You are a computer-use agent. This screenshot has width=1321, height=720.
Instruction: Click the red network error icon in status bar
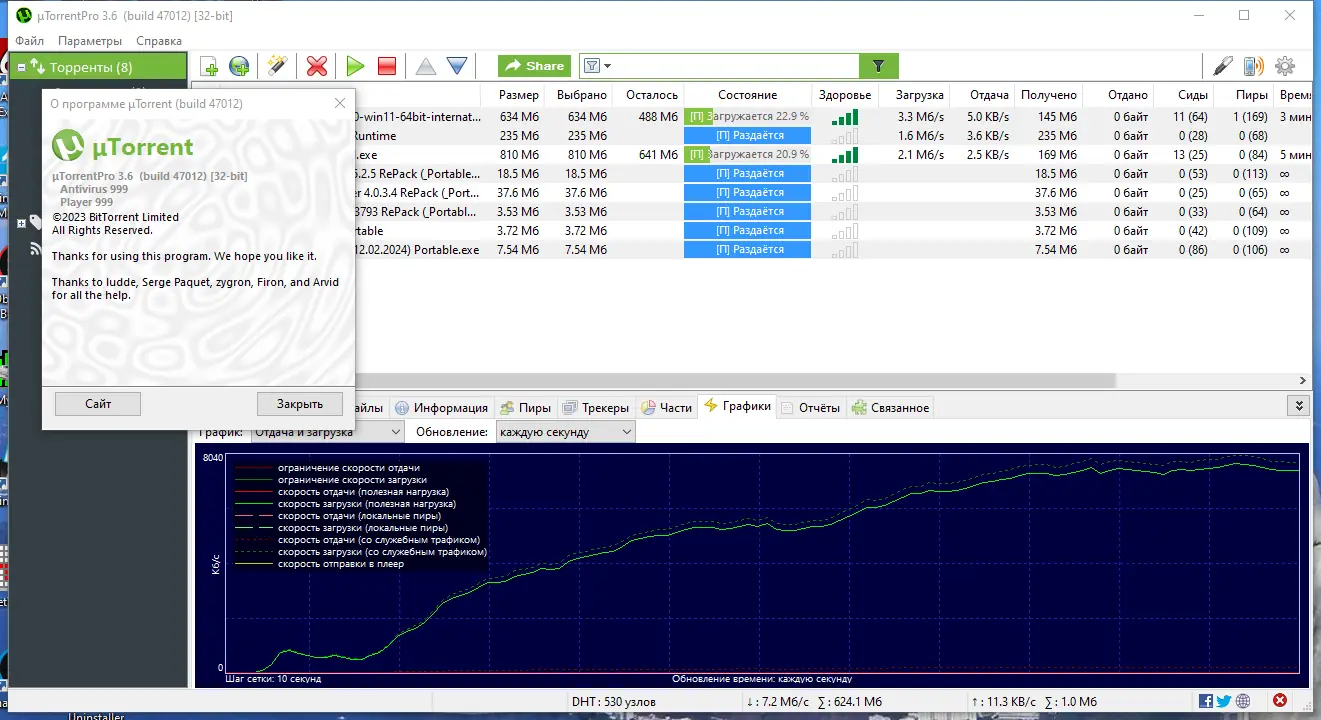(x=1280, y=701)
